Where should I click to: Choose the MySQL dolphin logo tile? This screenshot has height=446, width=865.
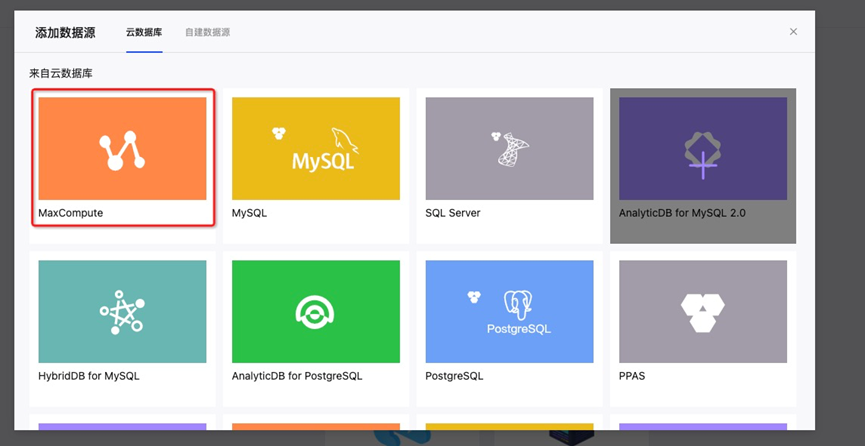316,148
